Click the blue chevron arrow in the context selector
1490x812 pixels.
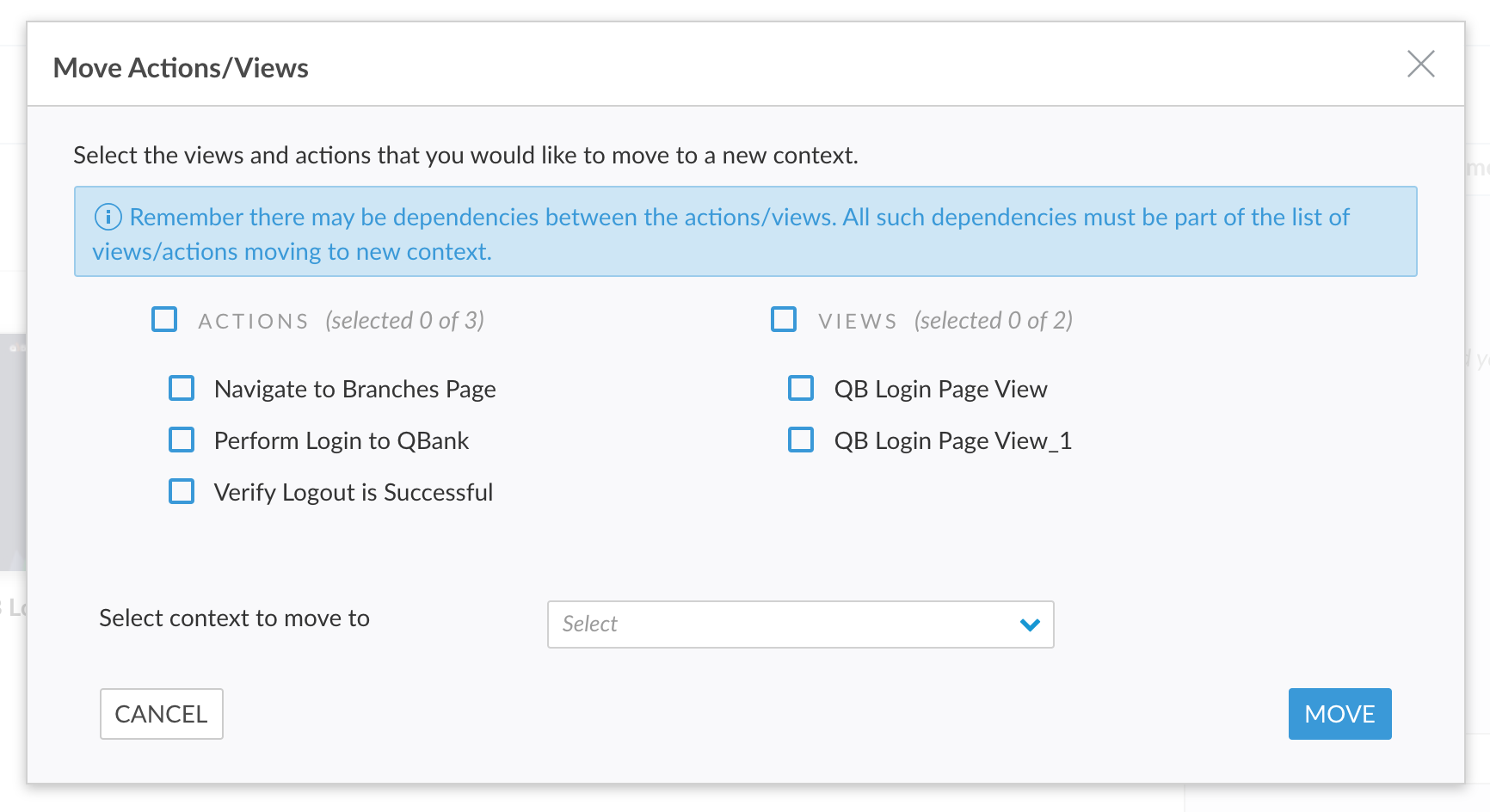(x=1029, y=624)
